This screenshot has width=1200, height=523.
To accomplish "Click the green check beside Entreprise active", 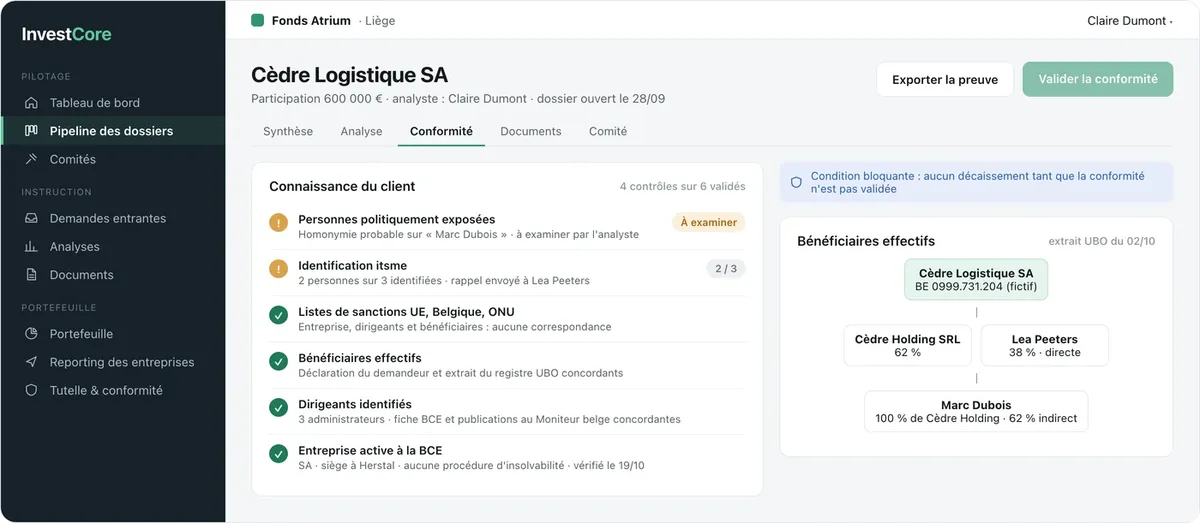I will [x=279, y=454].
